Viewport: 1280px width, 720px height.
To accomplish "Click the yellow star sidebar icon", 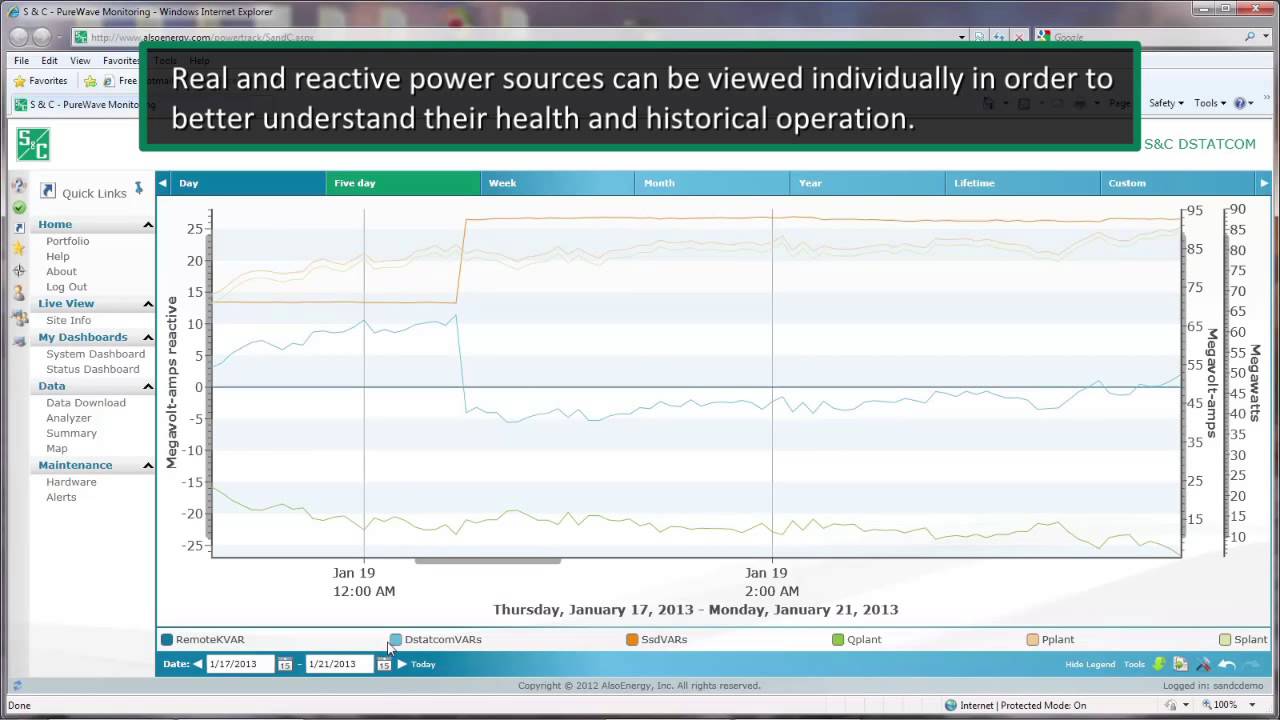I will [19, 249].
